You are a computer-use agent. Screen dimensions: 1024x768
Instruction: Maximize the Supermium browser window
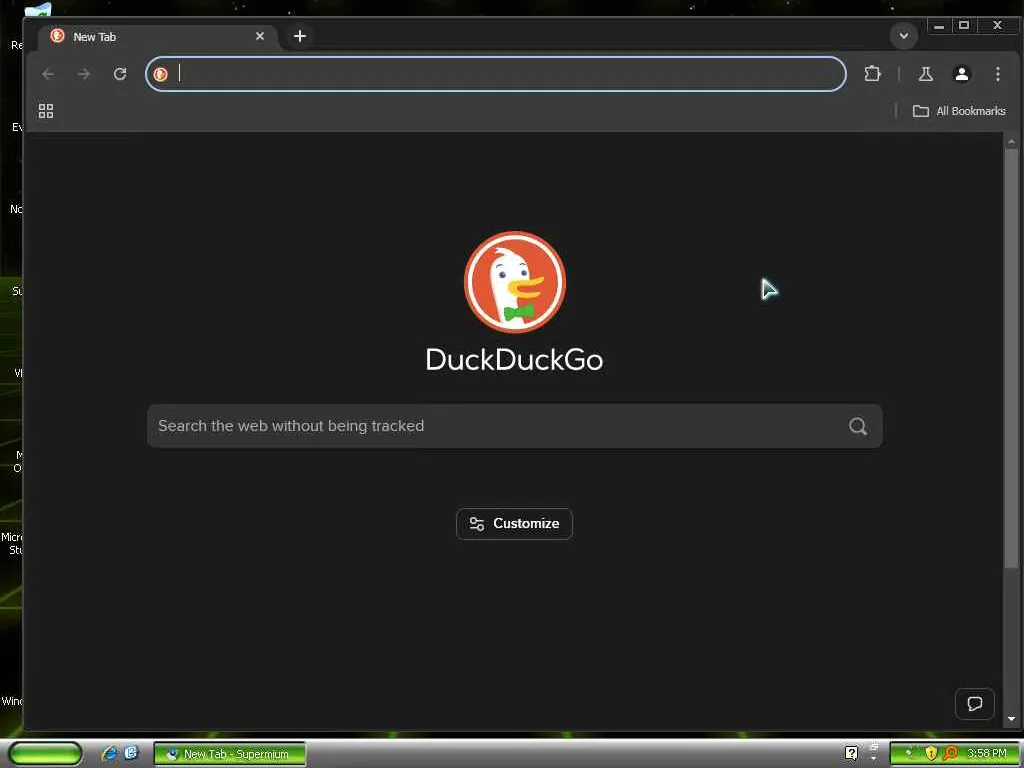pyautogui.click(x=964, y=26)
